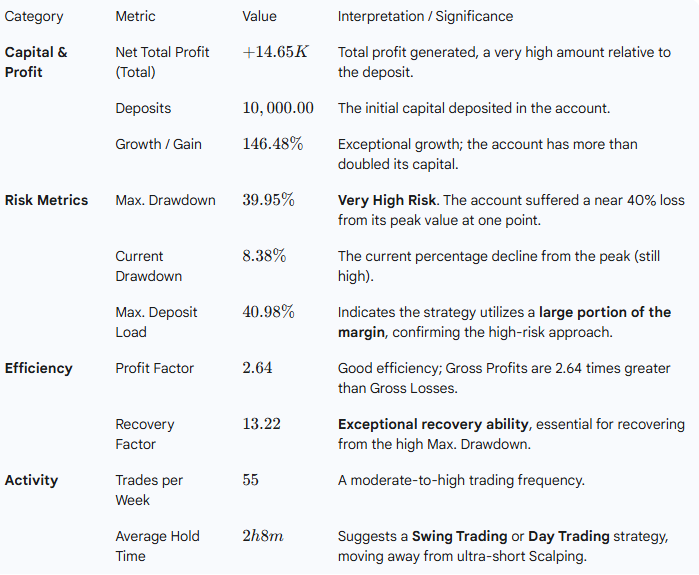Click the 8.38% current drawdown value
Screen dimensions: 699x575
click(x=264, y=256)
